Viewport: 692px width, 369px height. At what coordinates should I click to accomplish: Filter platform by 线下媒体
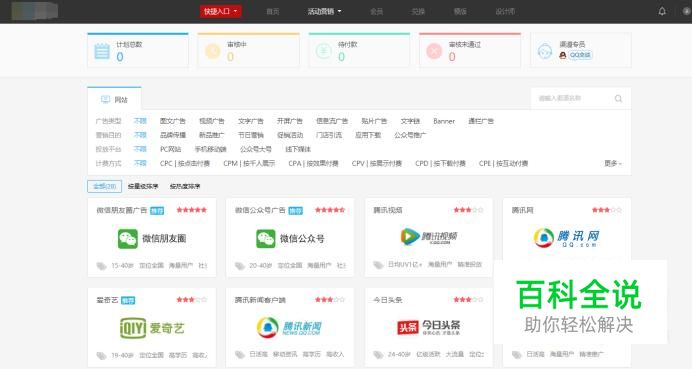[298, 149]
